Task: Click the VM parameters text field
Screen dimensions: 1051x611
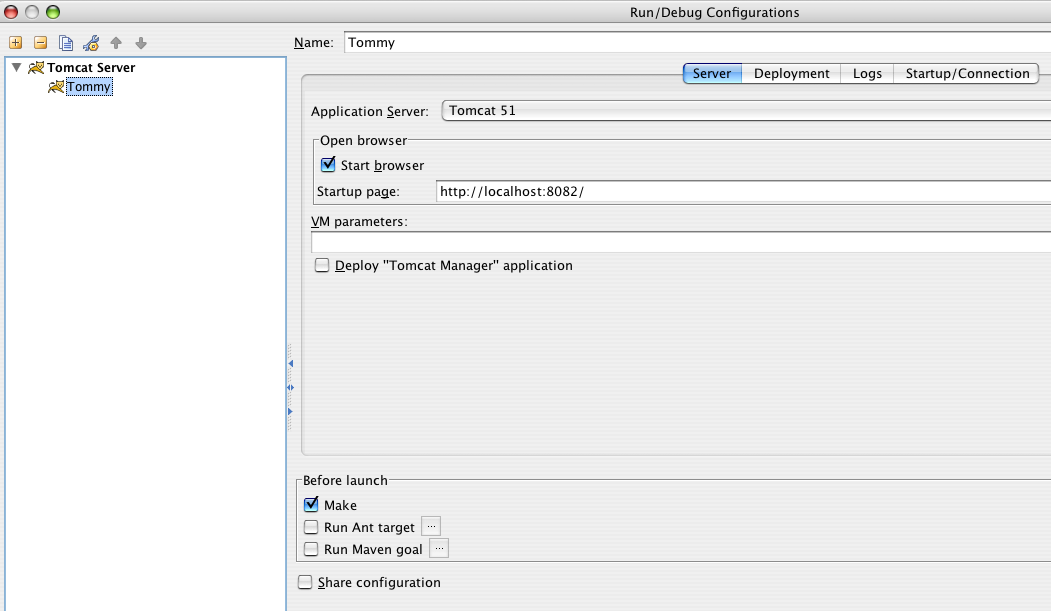Action: (680, 242)
